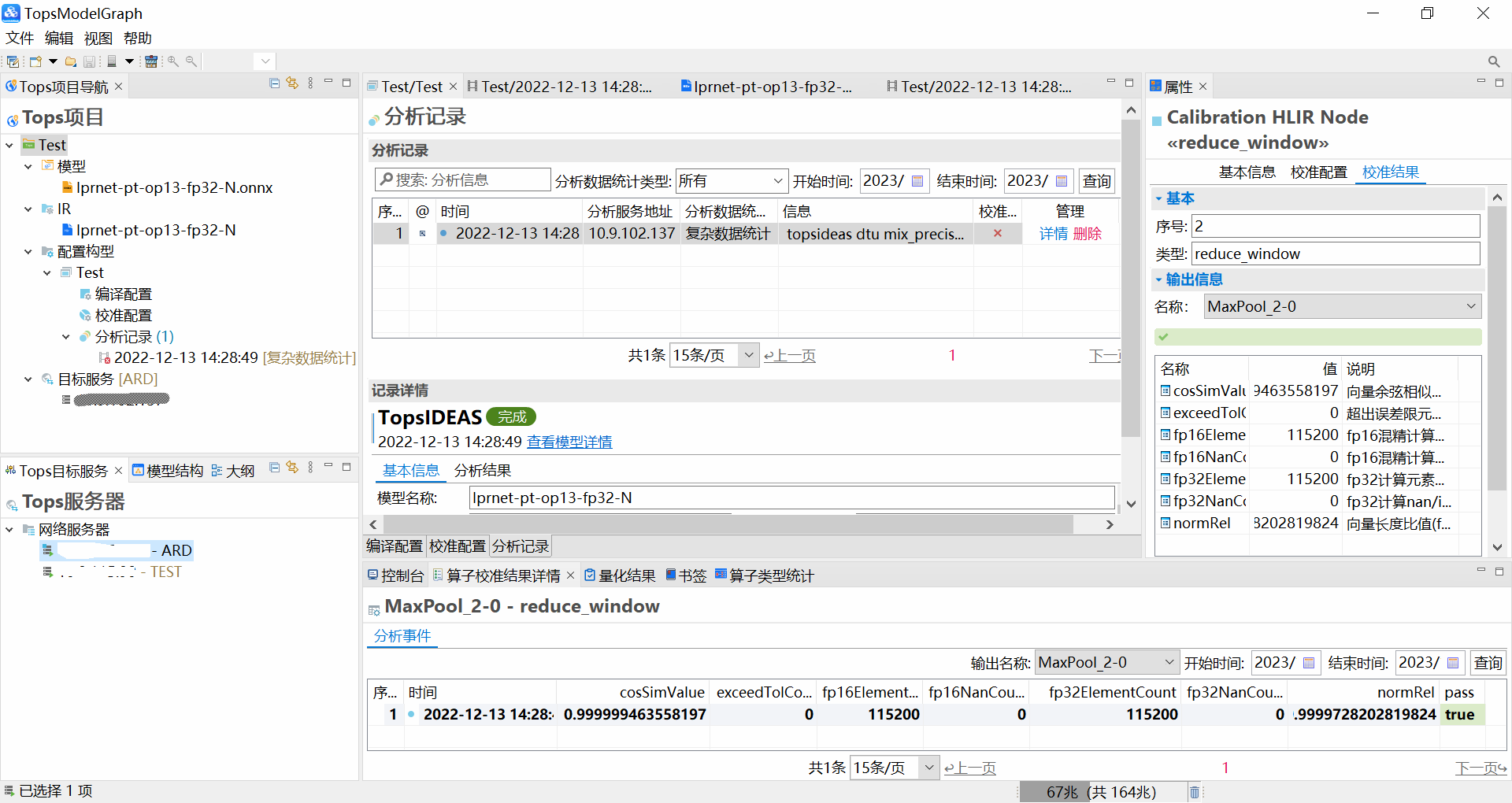Click the new wizard toolbar icon
The height and width of the screenshot is (803, 1512).
pos(35,61)
